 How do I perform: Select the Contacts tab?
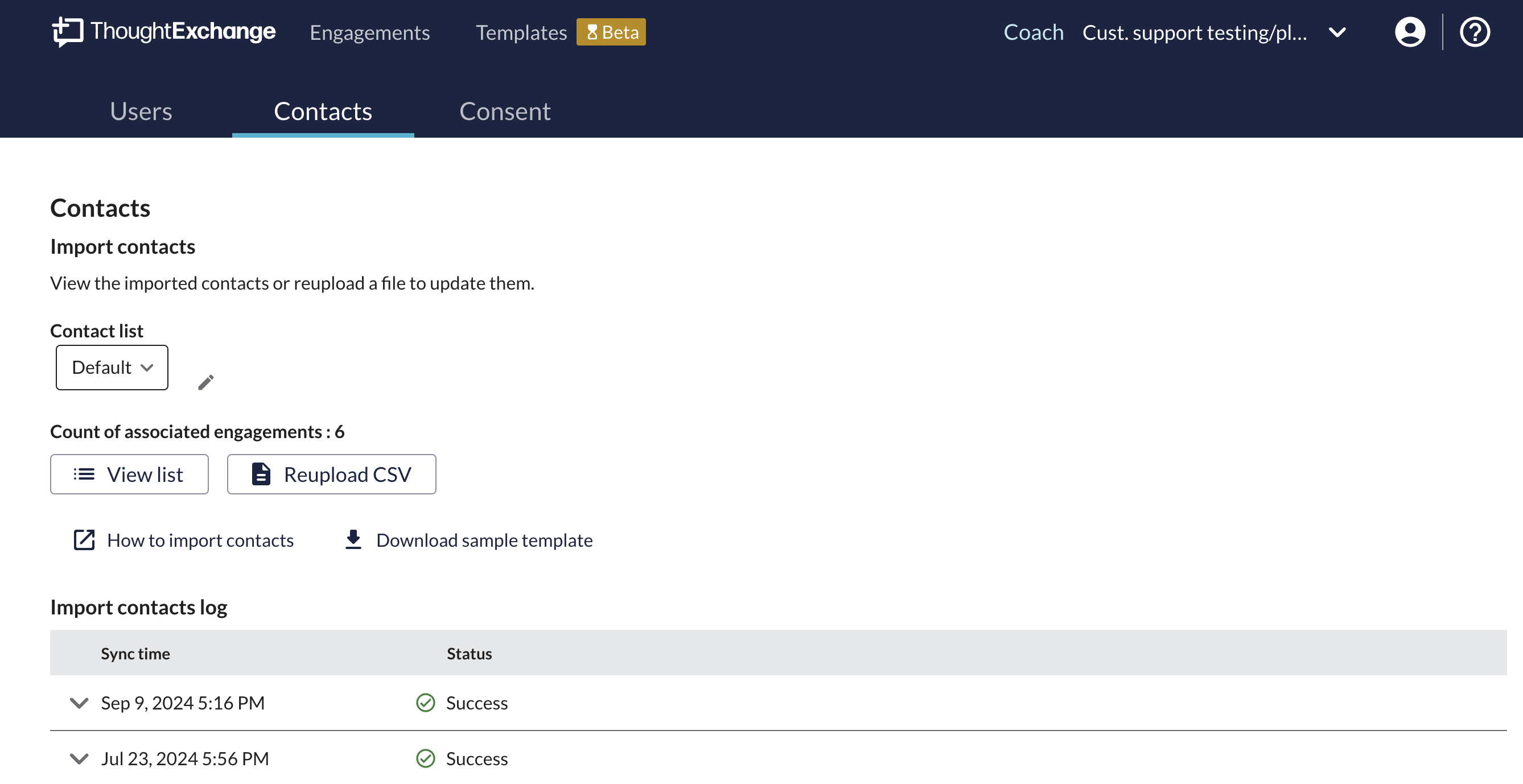pyautogui.click(x=323, y=111)
